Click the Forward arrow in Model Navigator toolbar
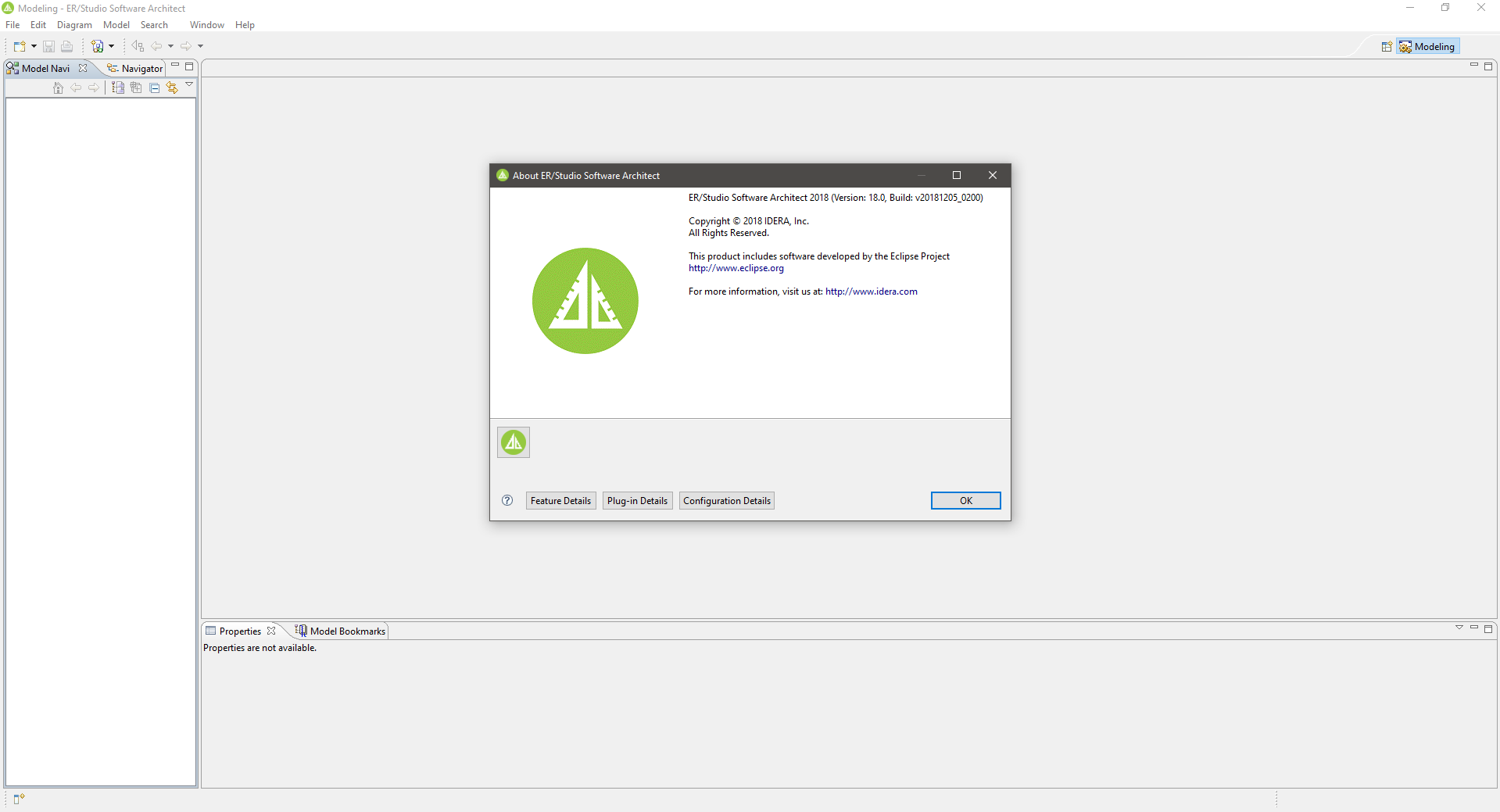Viewport: 1500px width, 812px height. coord(94,88)
